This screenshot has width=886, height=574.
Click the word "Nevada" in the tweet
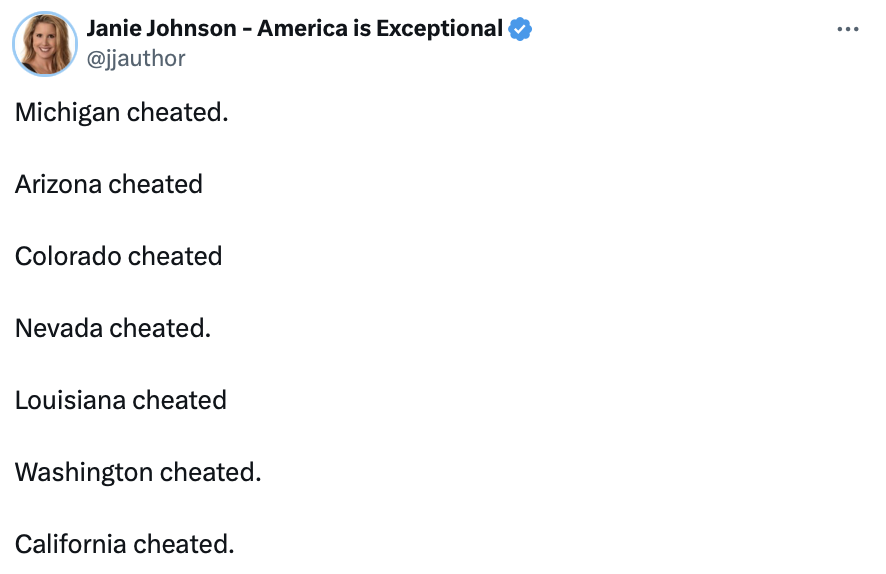tap(59, 328)
